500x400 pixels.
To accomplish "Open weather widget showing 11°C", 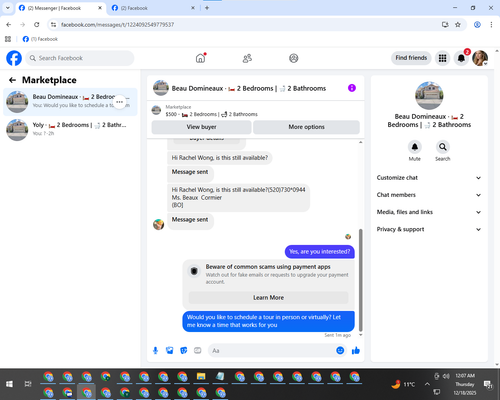I will tap(403, 384).
